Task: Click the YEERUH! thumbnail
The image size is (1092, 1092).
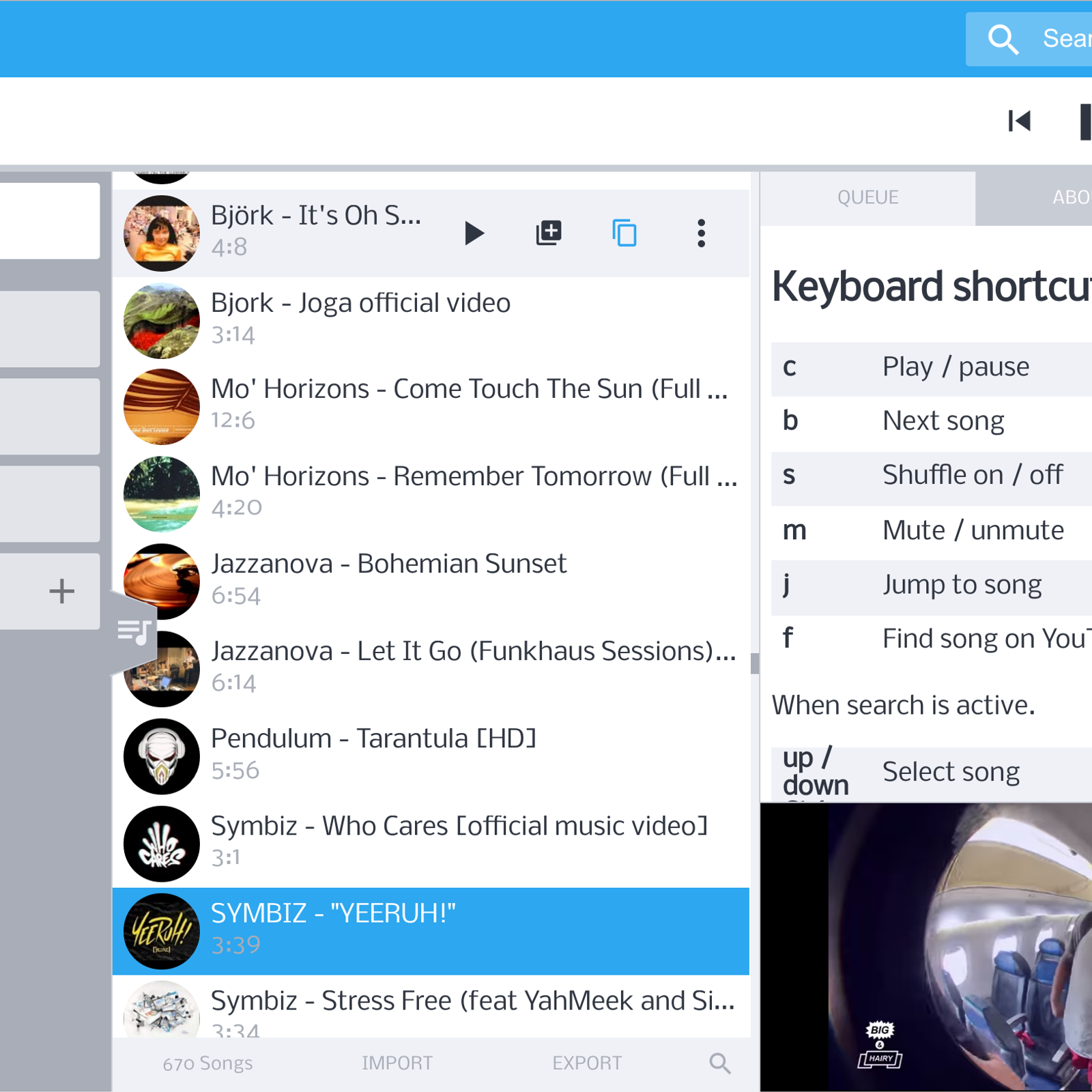Action: point(162,931)
